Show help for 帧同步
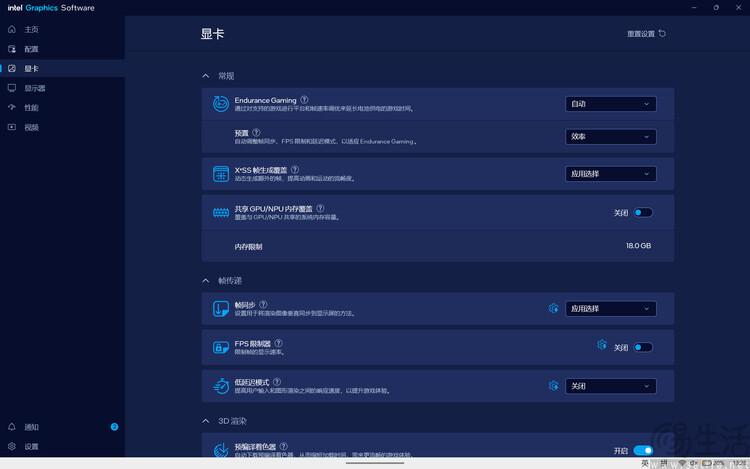750x469 pixels. tap(263, 305)
